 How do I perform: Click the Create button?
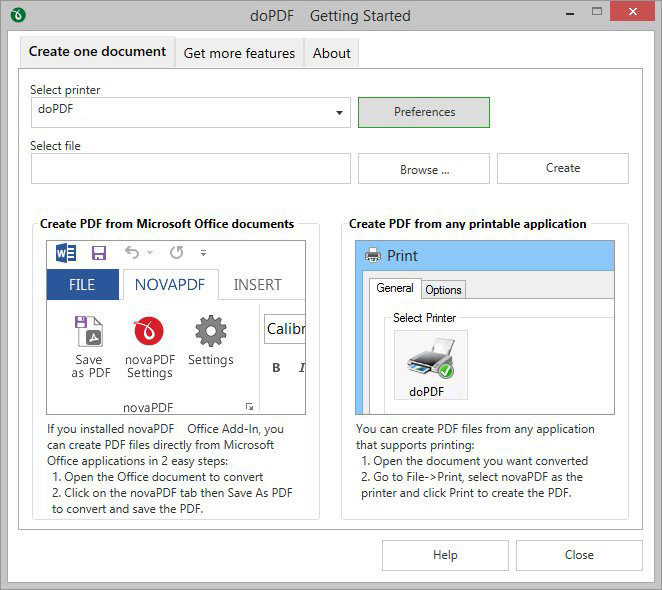[563, 169]
